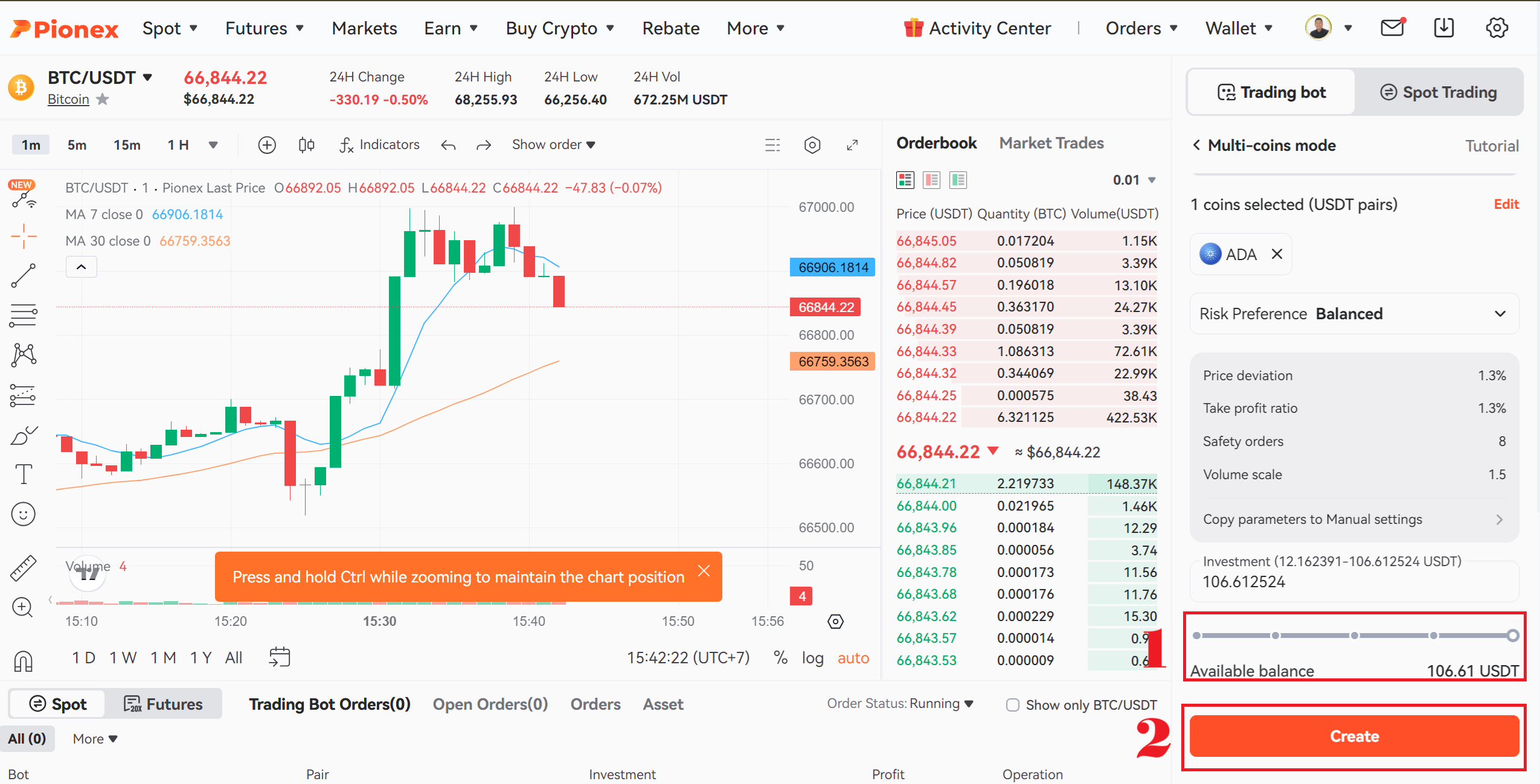Go back from Multi-coins mode

[1196, 145]
